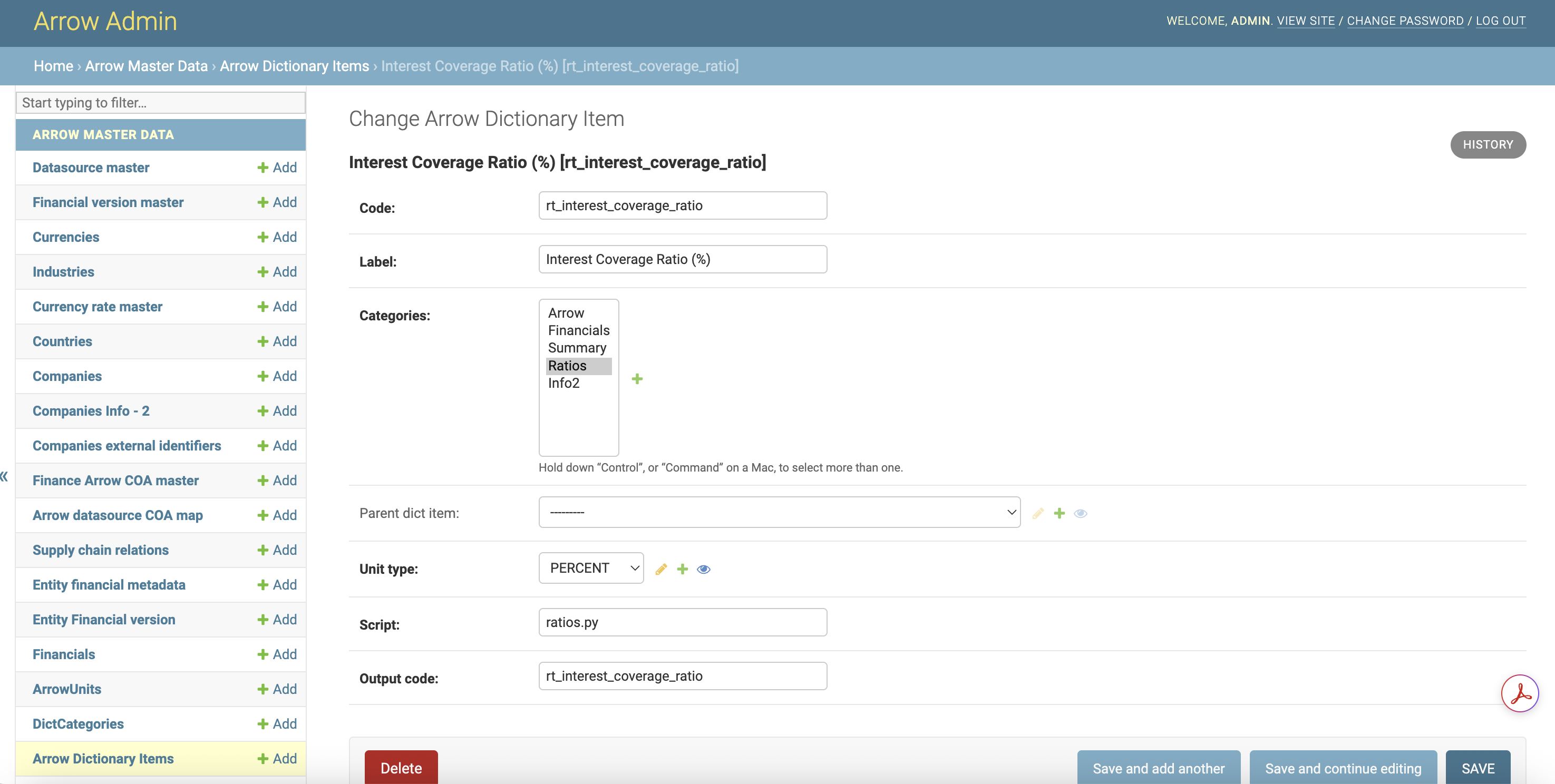This screenshot has width=1555, height=784.
Task: Add an Arrow datasource COA map
Action: click(x=277, y=515)
